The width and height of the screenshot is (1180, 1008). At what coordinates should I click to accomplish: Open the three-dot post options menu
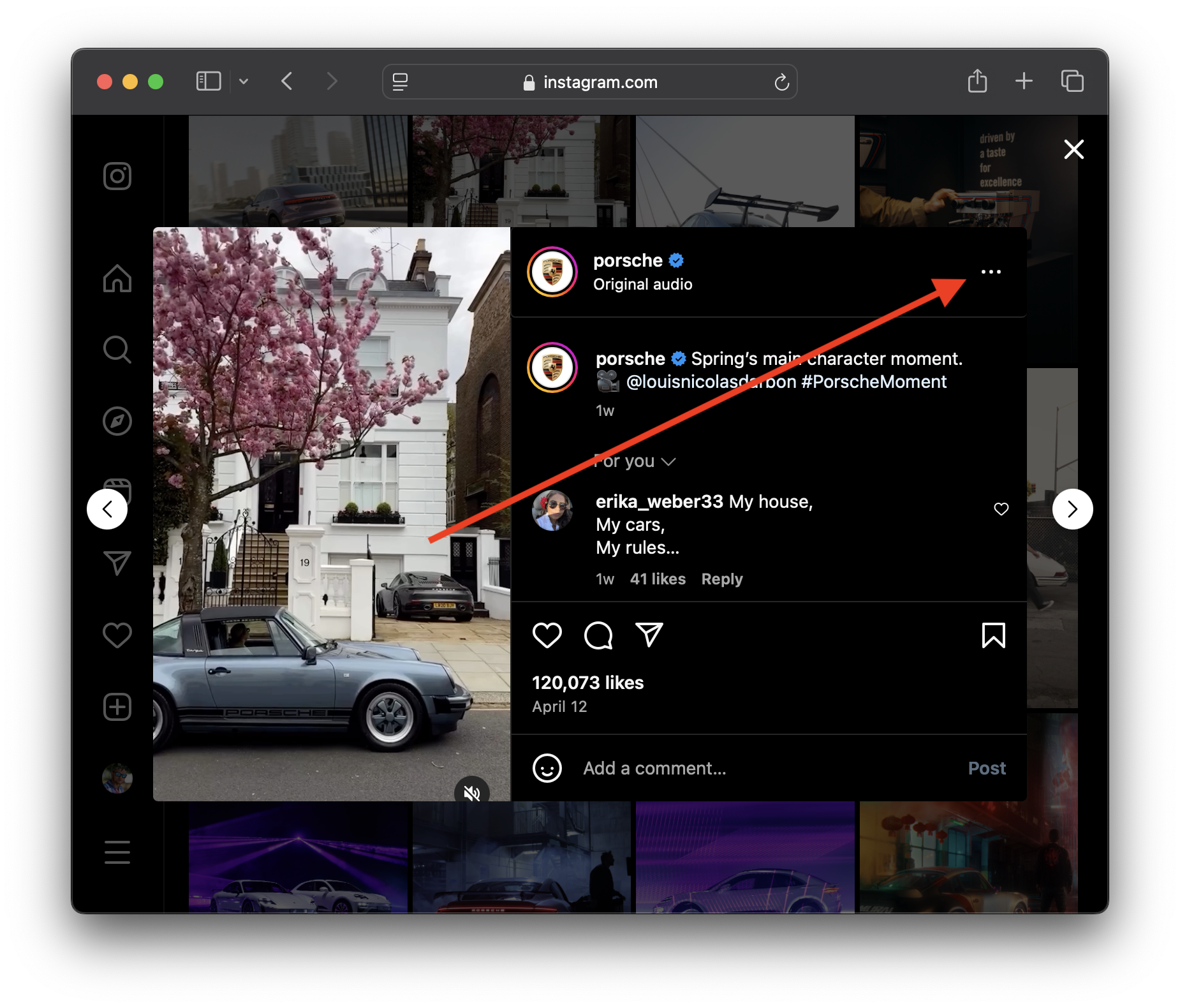(x=991, y=272)
